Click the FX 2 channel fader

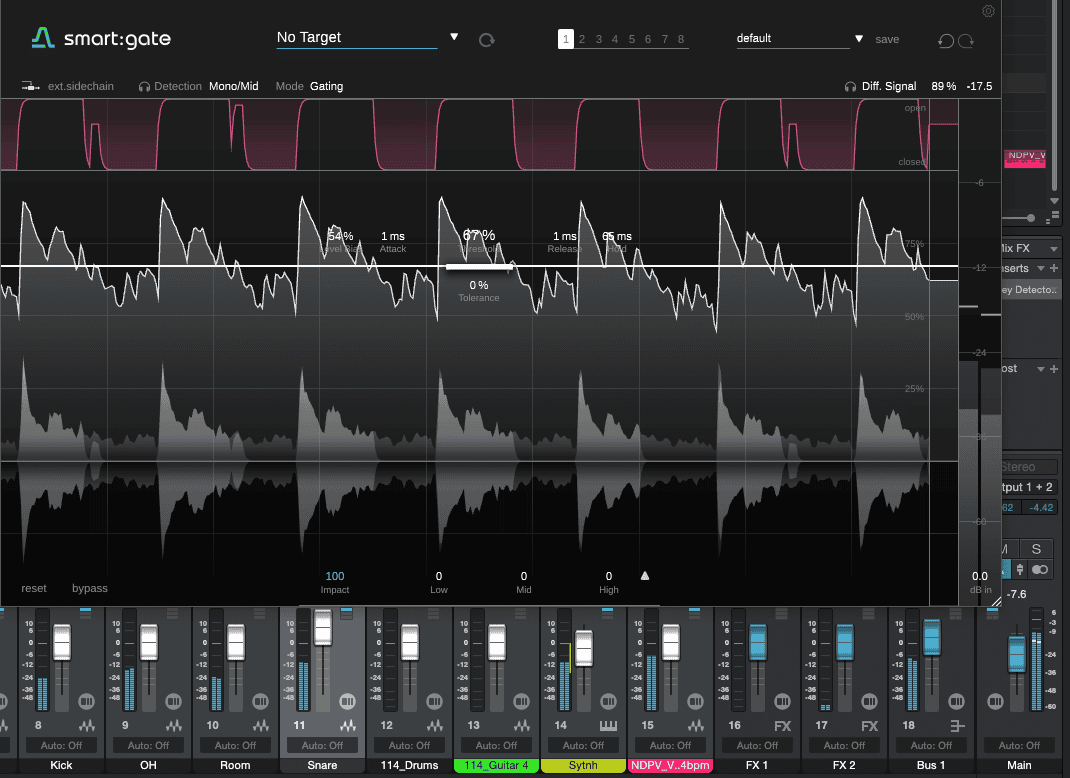coord(845,642)
